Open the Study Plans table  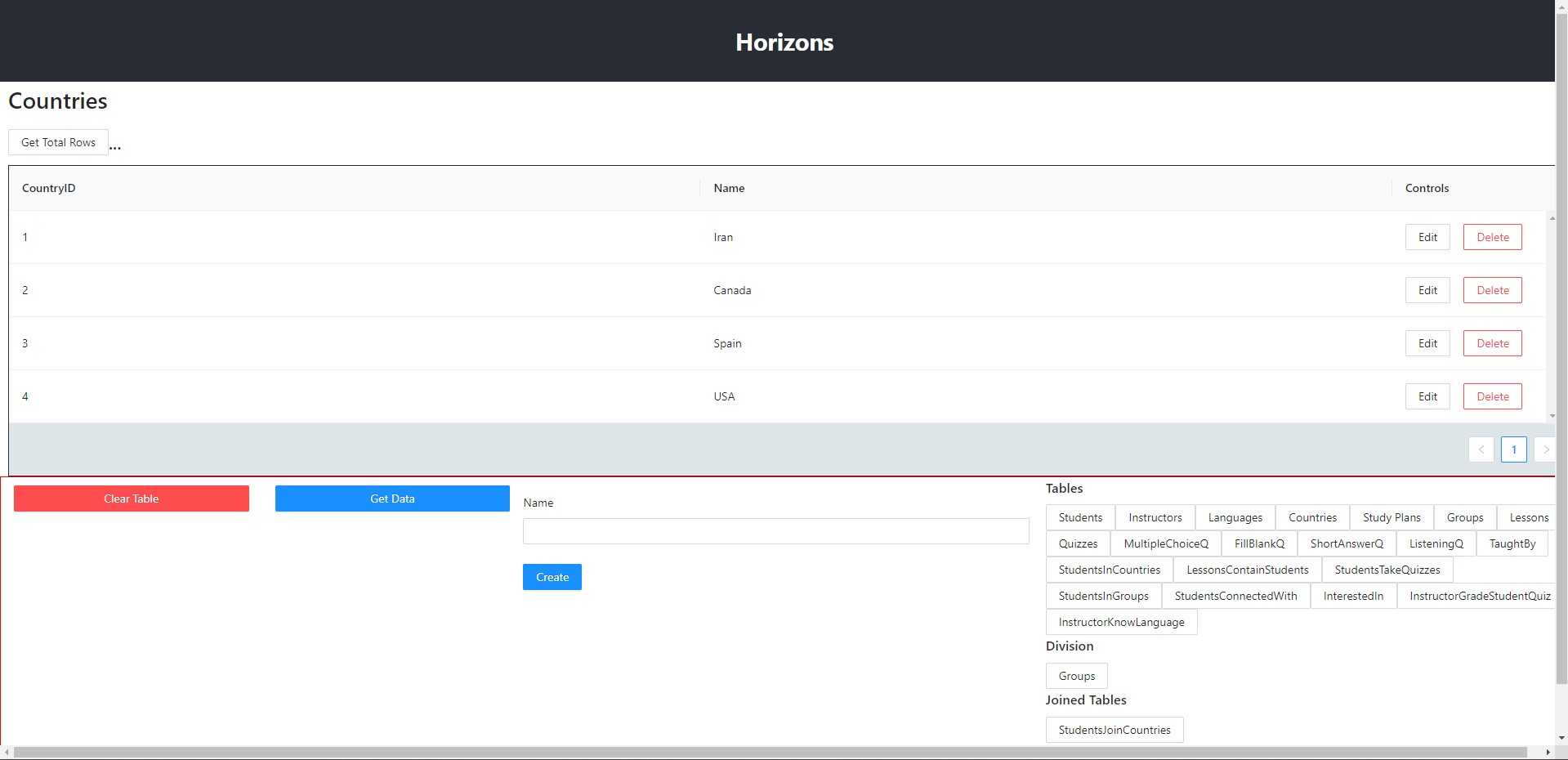1391,517
